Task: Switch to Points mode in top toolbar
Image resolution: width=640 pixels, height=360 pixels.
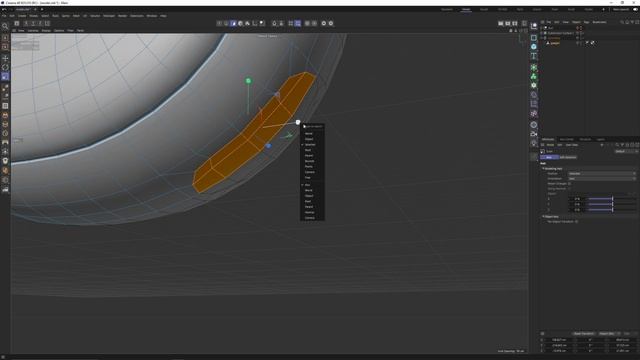Action: (x=219, y=23)
